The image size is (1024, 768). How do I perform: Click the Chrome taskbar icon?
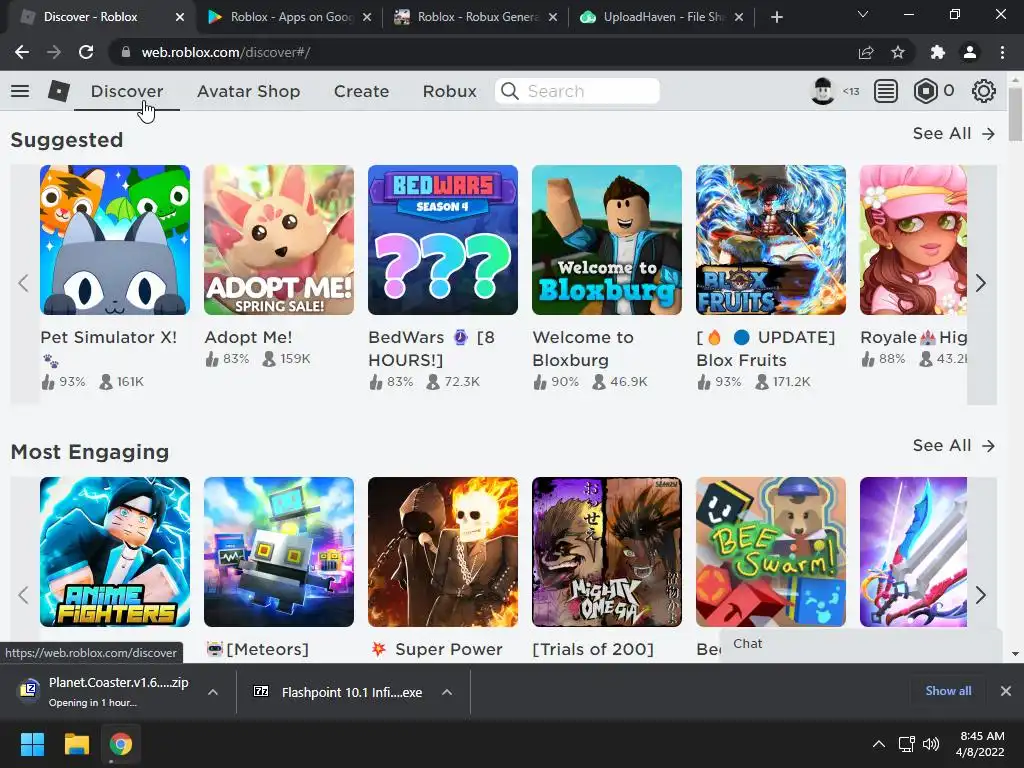(121, 744)
